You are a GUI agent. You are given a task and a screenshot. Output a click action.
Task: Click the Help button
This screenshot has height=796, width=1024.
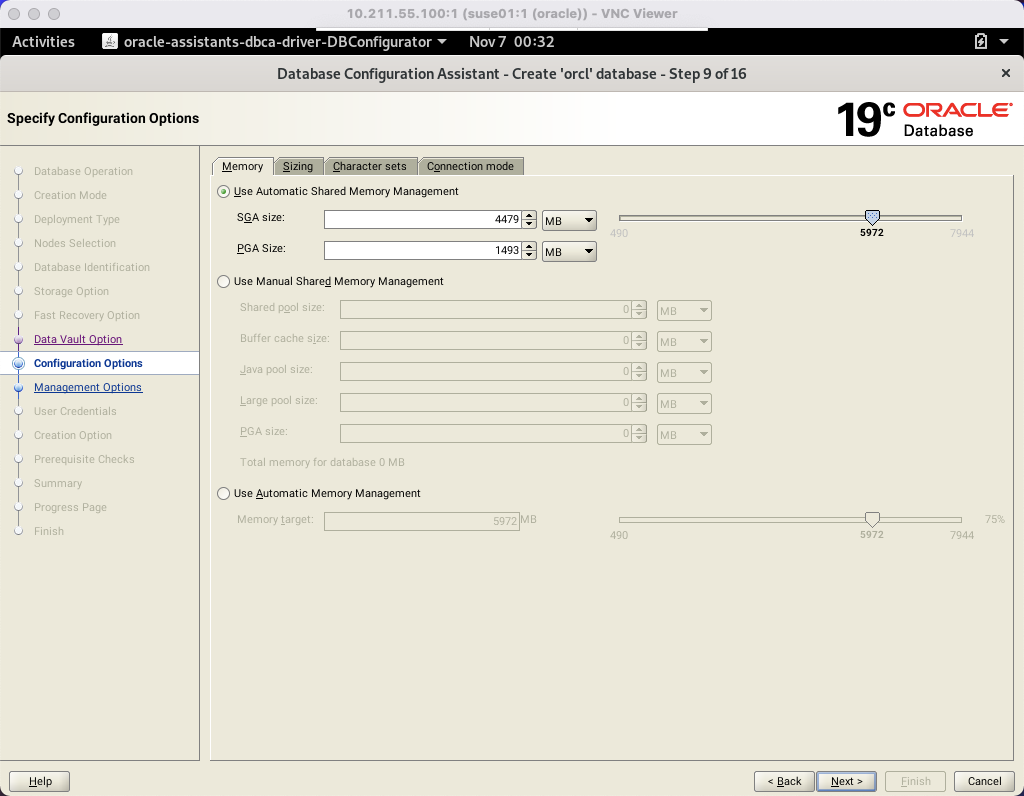pyautogui.click(x=40, y=782)
